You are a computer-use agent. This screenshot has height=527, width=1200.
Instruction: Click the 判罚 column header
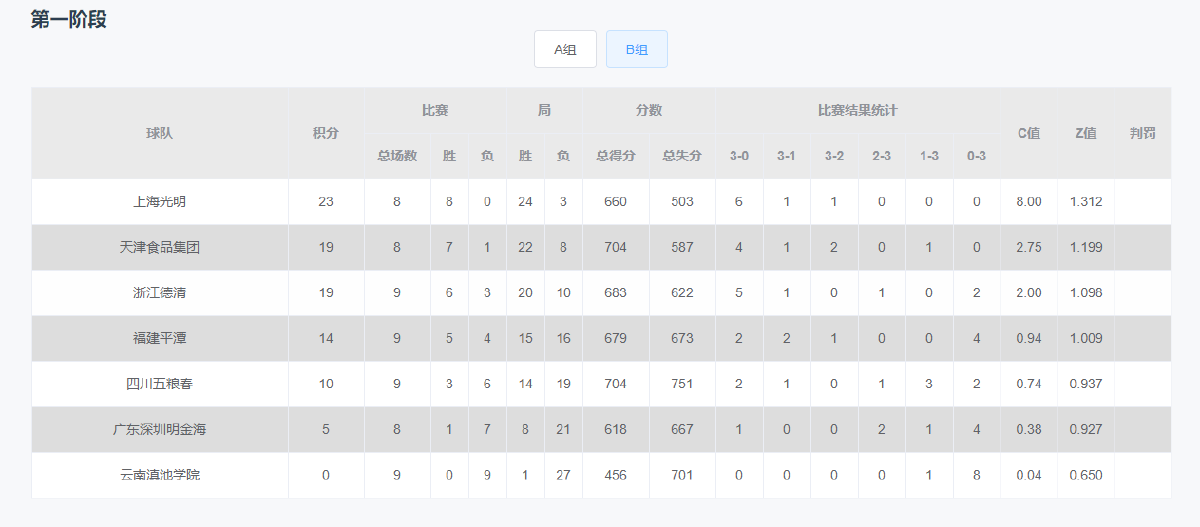[1143, 133]
